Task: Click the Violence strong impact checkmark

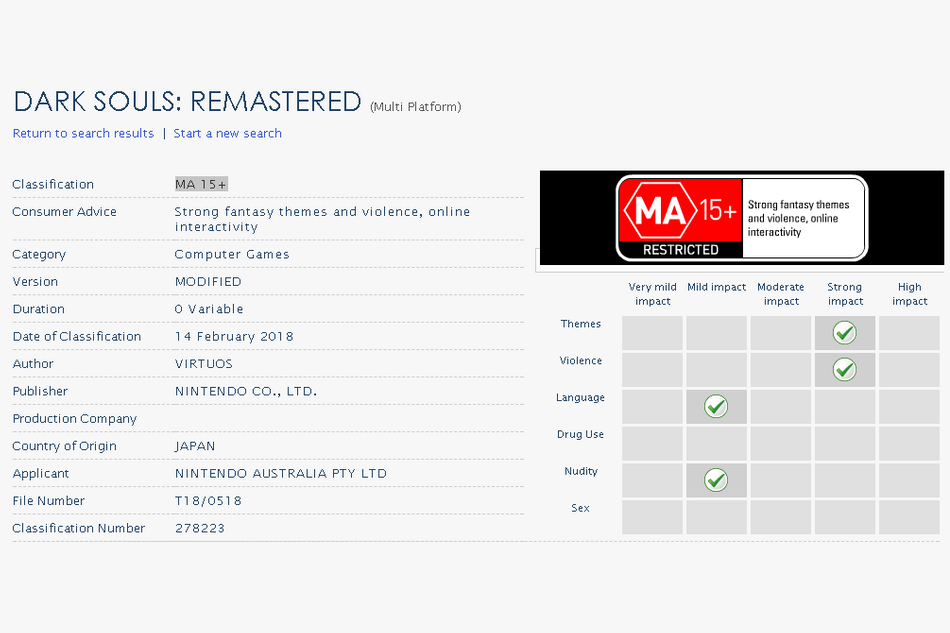Action: (845, 370)
